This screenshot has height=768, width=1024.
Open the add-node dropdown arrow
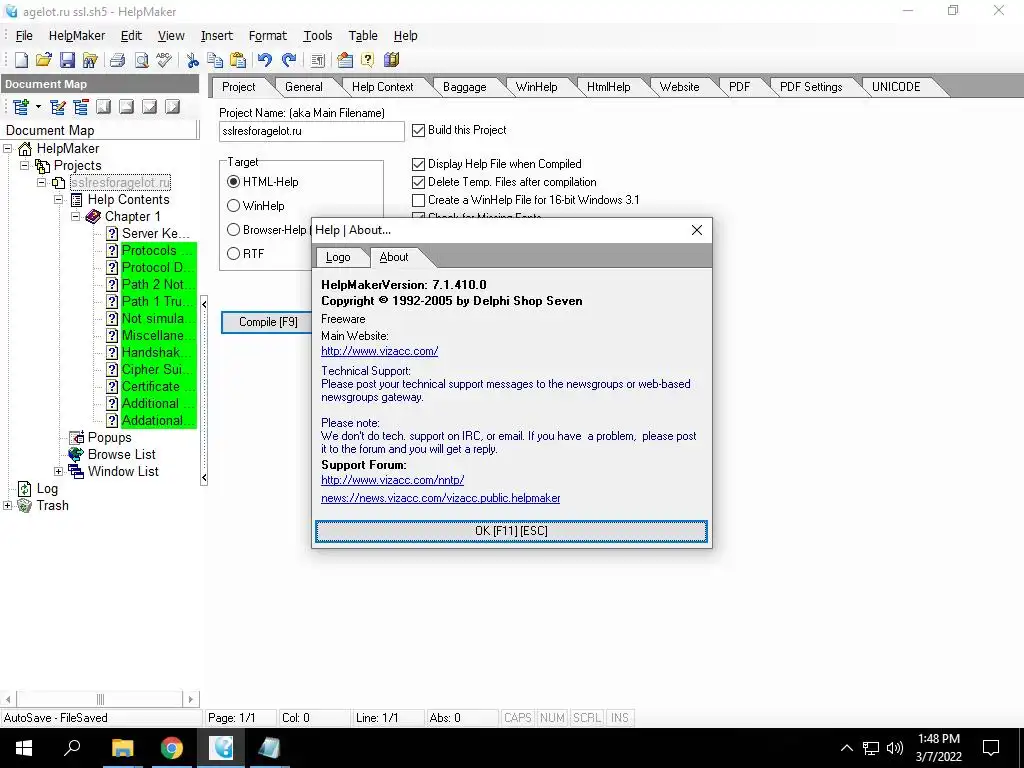pyautogui.click(x=38, y=106)
